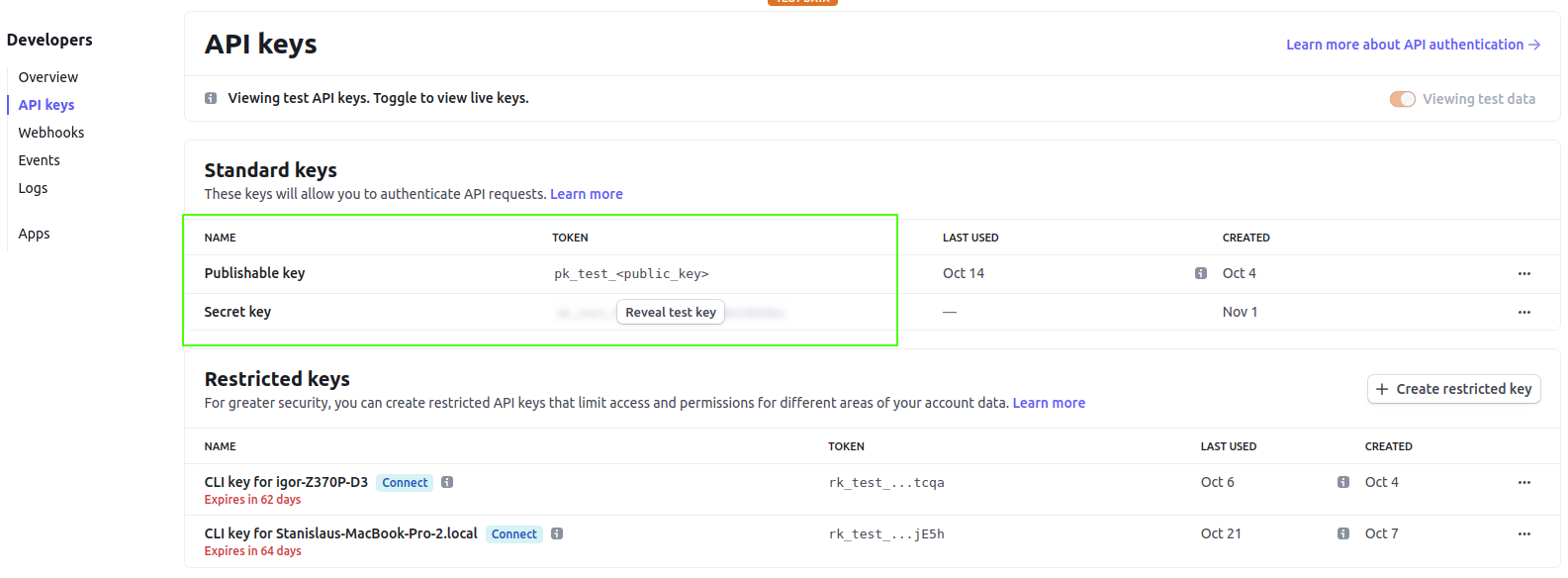Click the info icon next to CLI key for igor-Z370P-D3
Image resolution: width=1568 pixels, height=578 pixels.
point(447,482)
